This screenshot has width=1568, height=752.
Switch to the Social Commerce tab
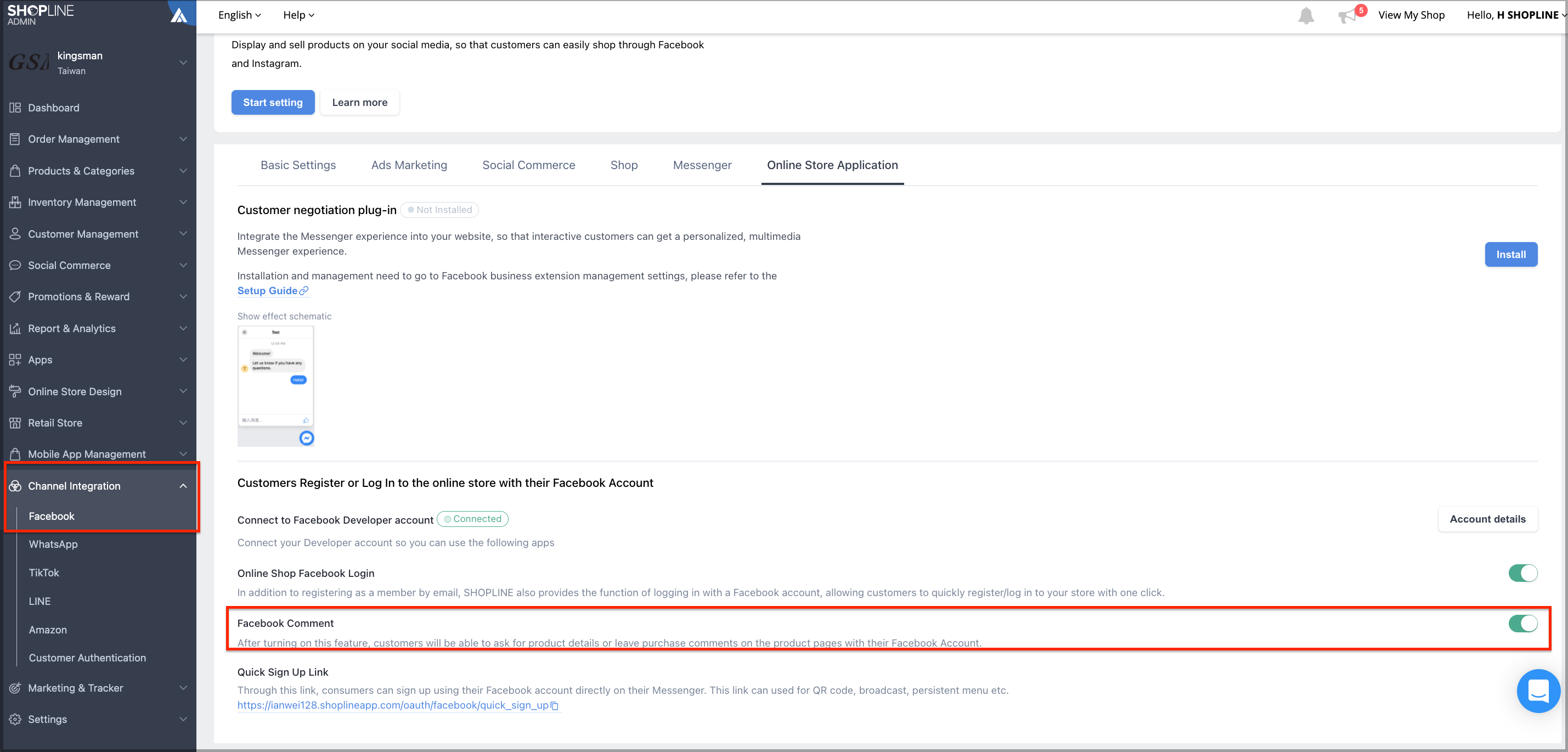(528, 165)
